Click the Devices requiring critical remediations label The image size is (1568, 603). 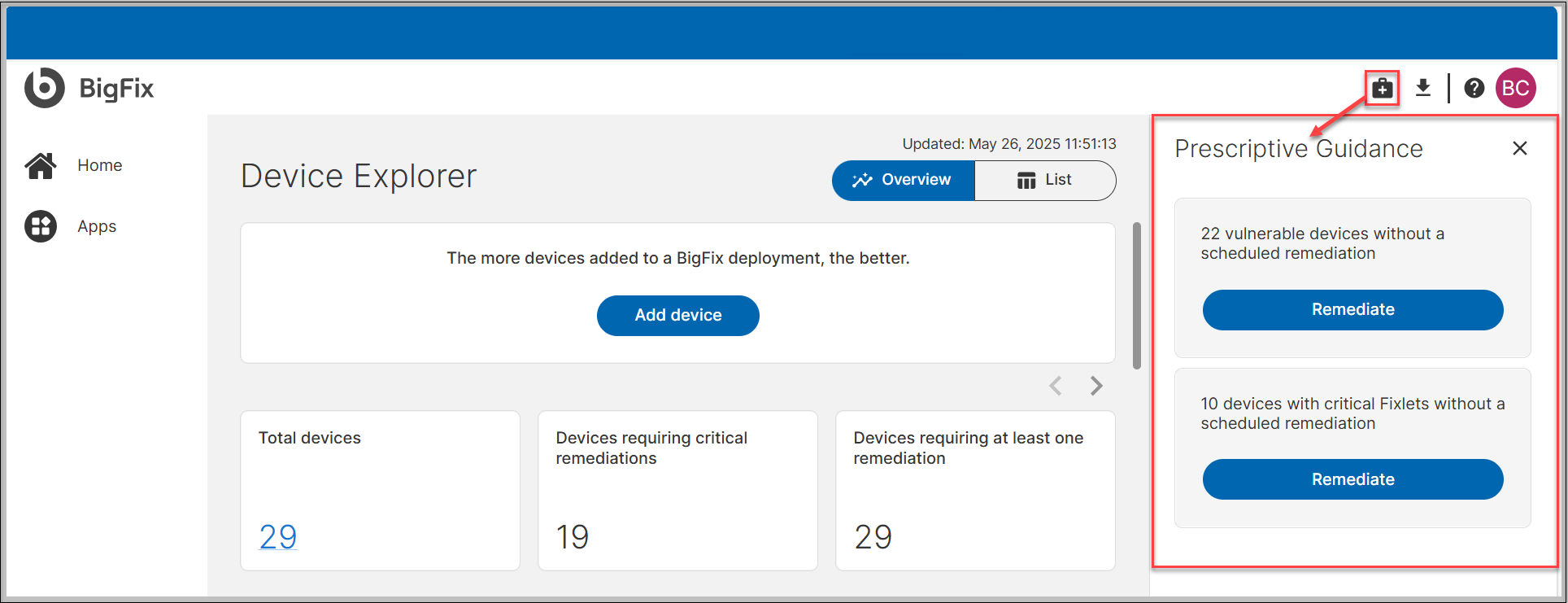(x=651, y=448)
